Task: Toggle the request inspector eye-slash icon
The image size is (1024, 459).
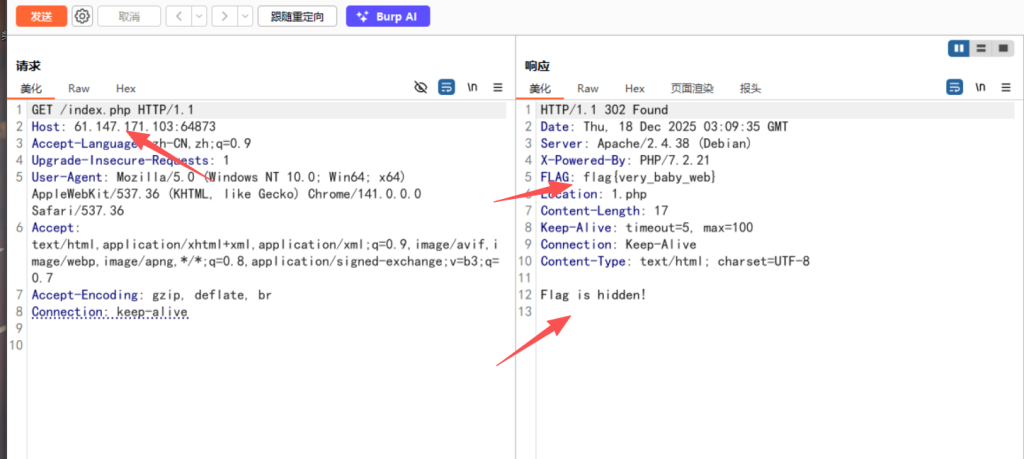Action: (421, 88)
